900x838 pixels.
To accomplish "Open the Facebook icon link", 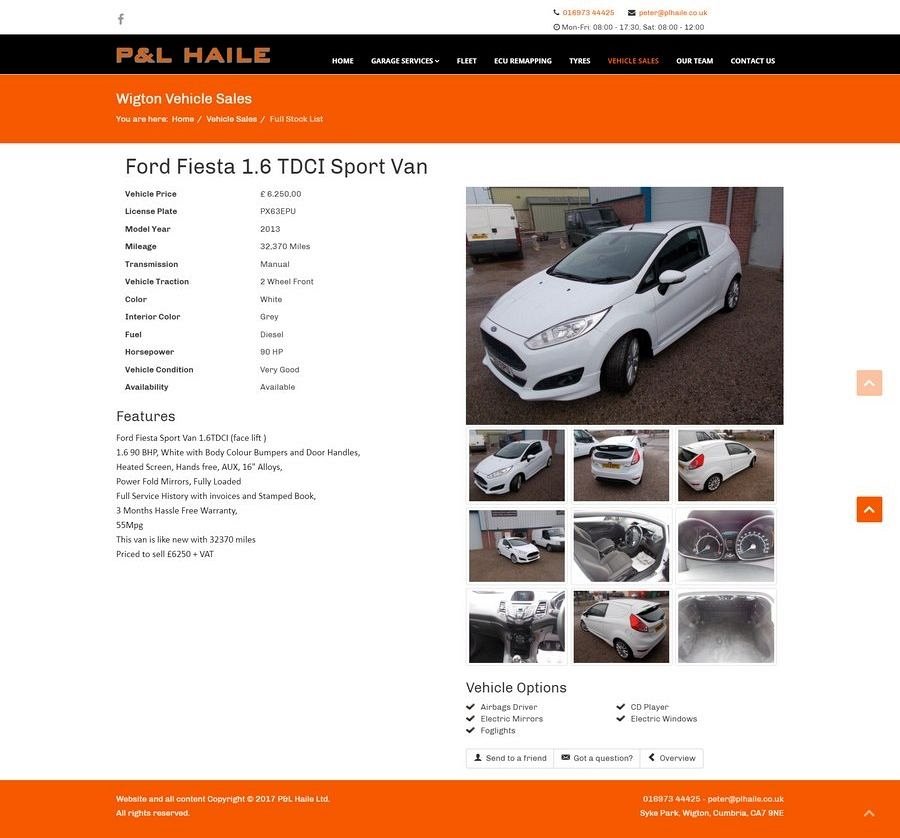I will pyautogui.click(x=121, y=19).
